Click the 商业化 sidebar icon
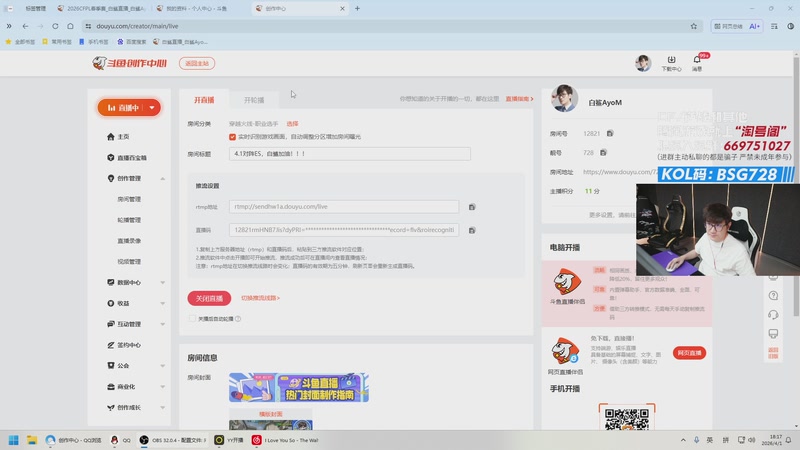The width and height of the screenshot is (800, 450). pyautogui.click(x=111, y=386)
